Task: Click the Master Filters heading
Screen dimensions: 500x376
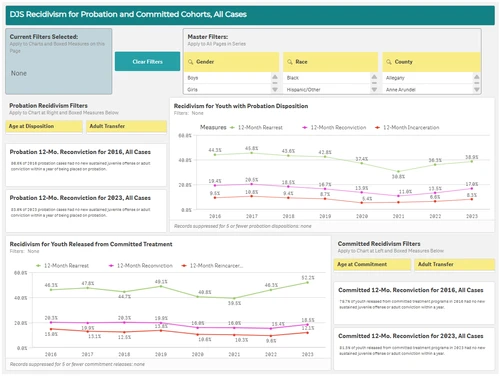Action: point(208,37)
